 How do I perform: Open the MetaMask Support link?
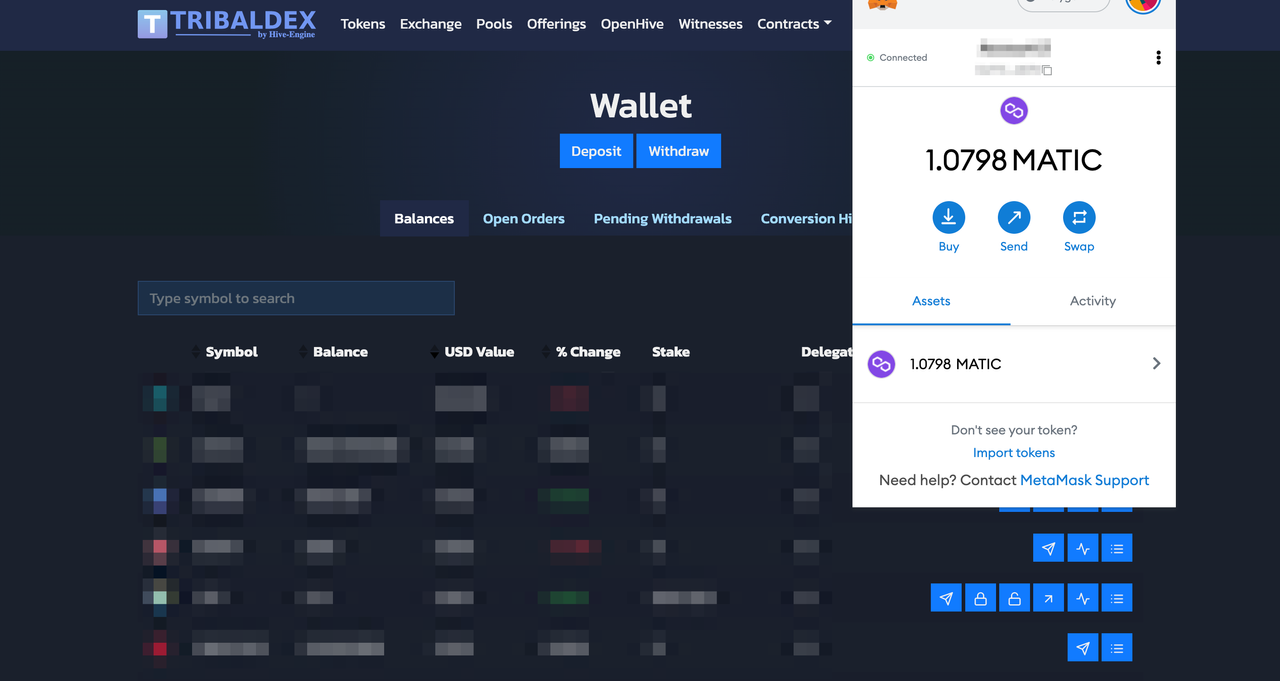1085,480
